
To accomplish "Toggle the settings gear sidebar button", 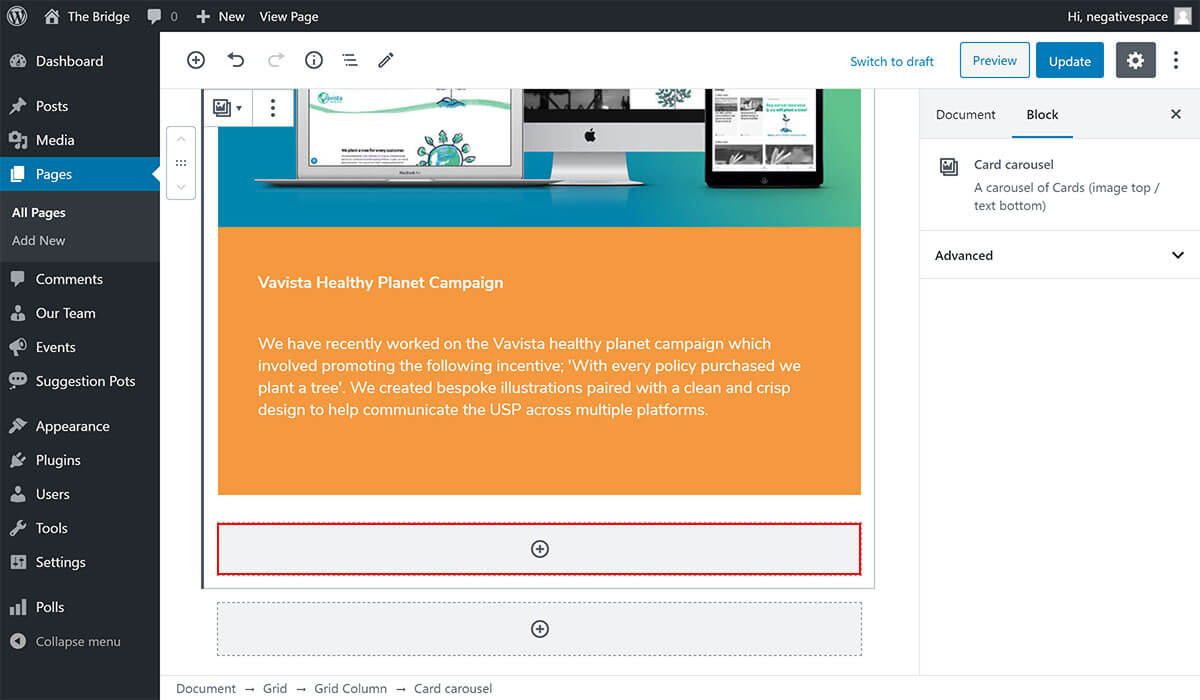I will tap(1135, 60).
